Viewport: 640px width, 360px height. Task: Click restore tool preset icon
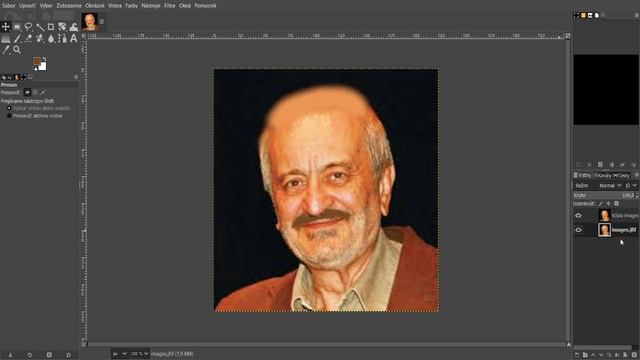point(30,355)
